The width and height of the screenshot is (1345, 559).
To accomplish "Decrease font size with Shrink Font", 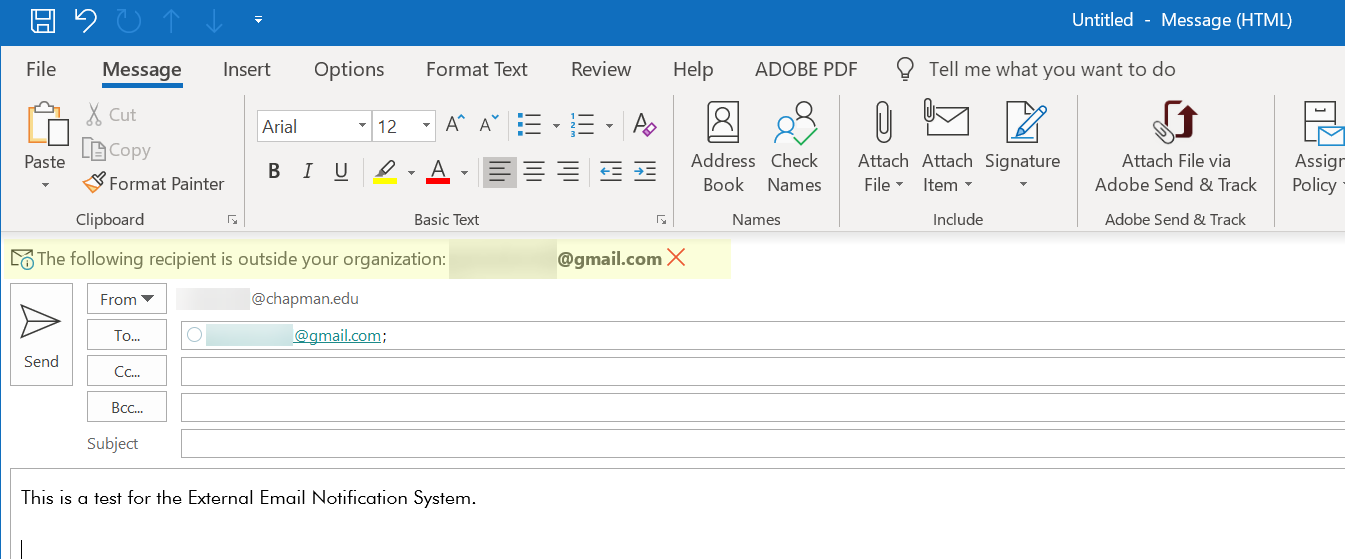I will coord(489,125).
